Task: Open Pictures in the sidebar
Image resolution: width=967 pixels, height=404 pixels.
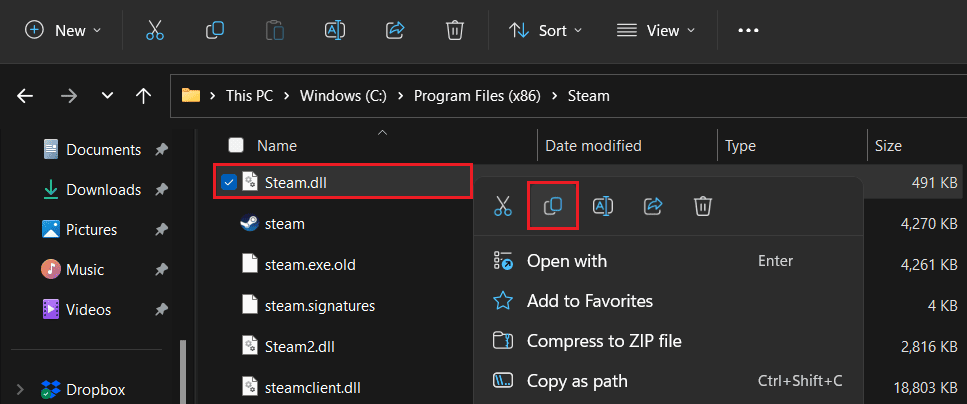Action: (x=91, y=229)
